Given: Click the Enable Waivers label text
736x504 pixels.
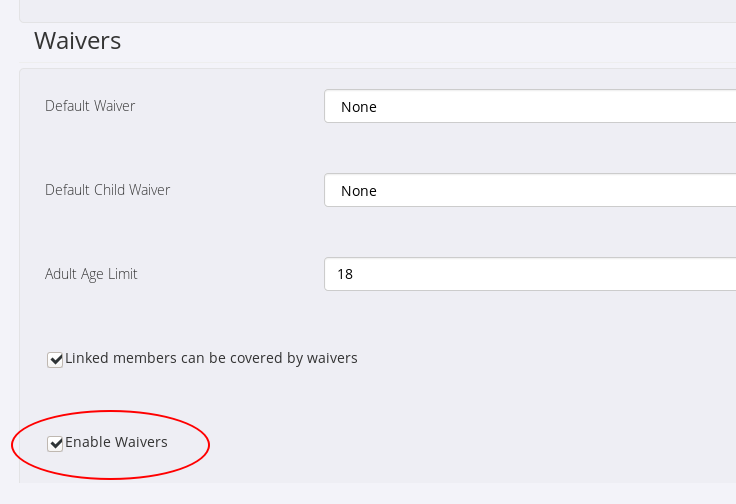Looking at the screenshot, I should point(116,442).
